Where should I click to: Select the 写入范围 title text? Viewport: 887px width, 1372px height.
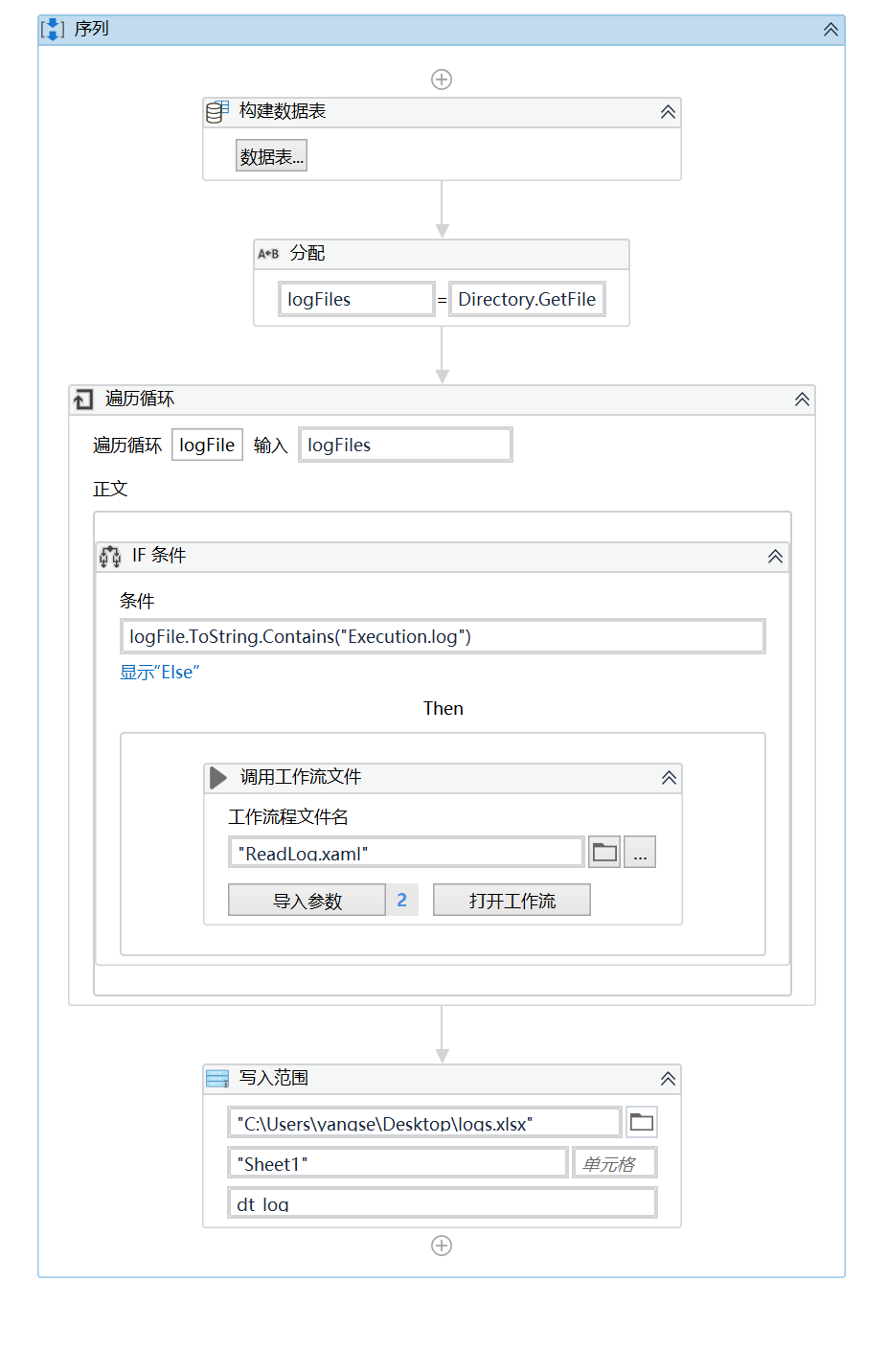(x=274, y=1078)
